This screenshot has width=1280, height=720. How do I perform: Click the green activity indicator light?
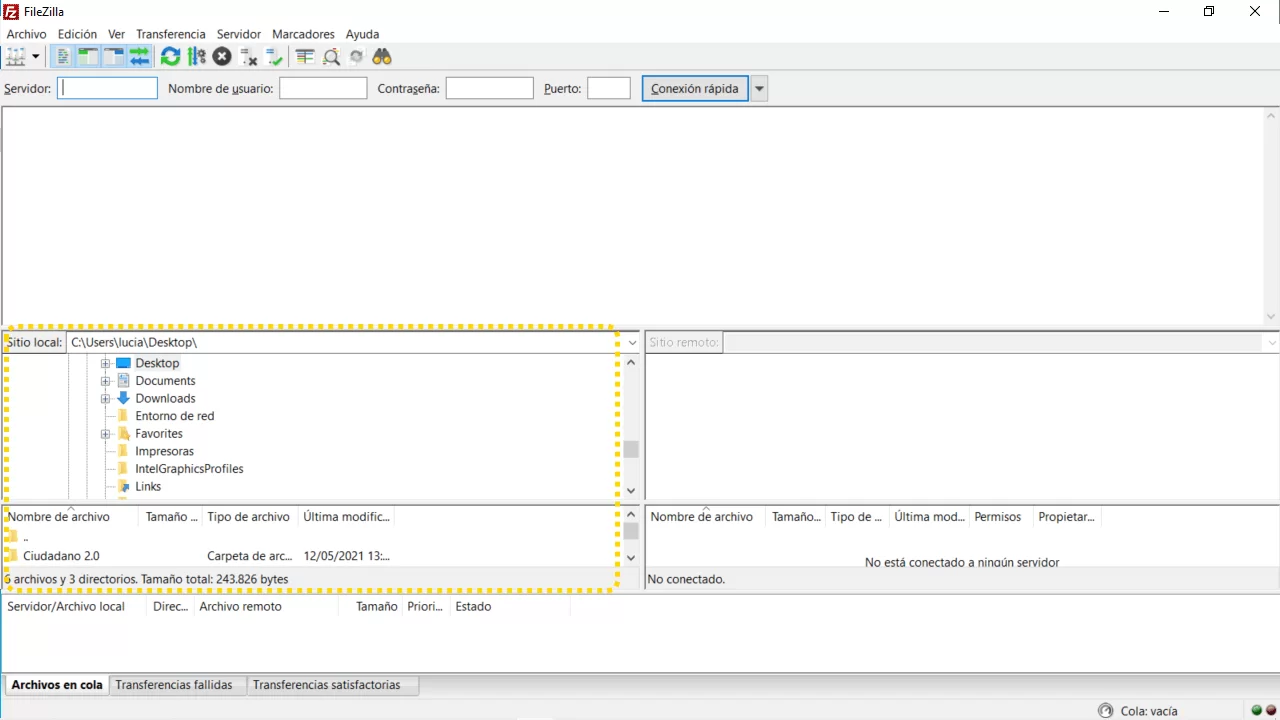pos(1257,711)
